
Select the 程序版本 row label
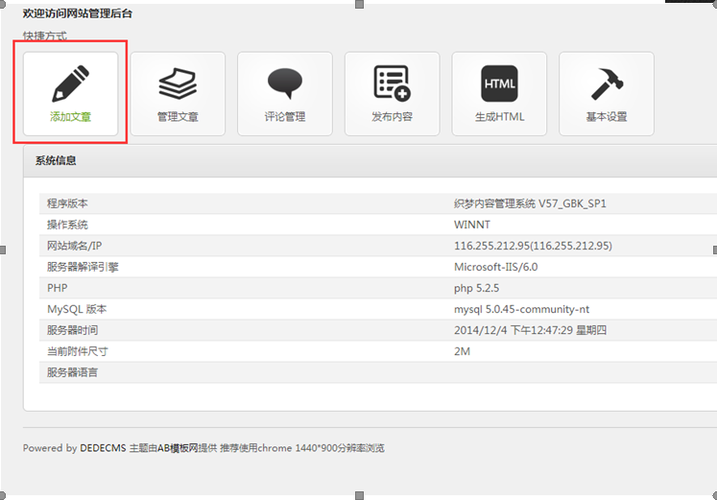67,204
